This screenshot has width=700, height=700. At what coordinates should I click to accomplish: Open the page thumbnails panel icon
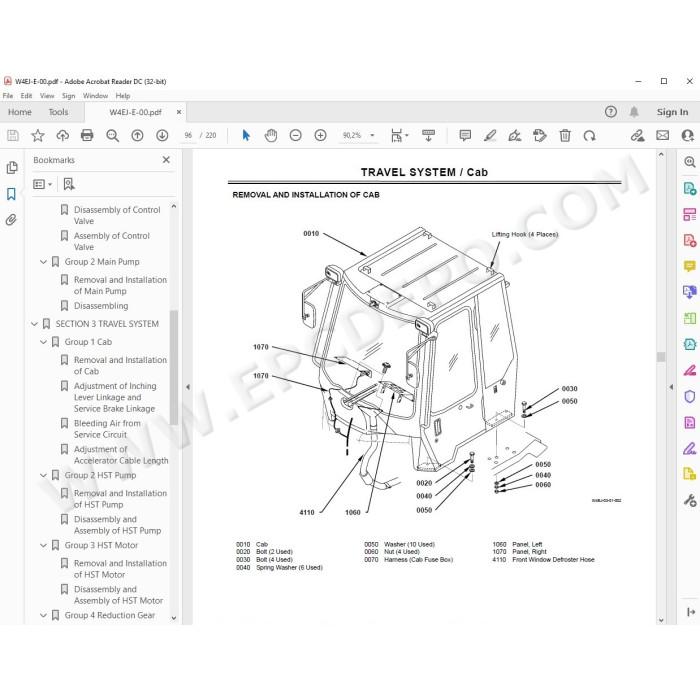12,167
